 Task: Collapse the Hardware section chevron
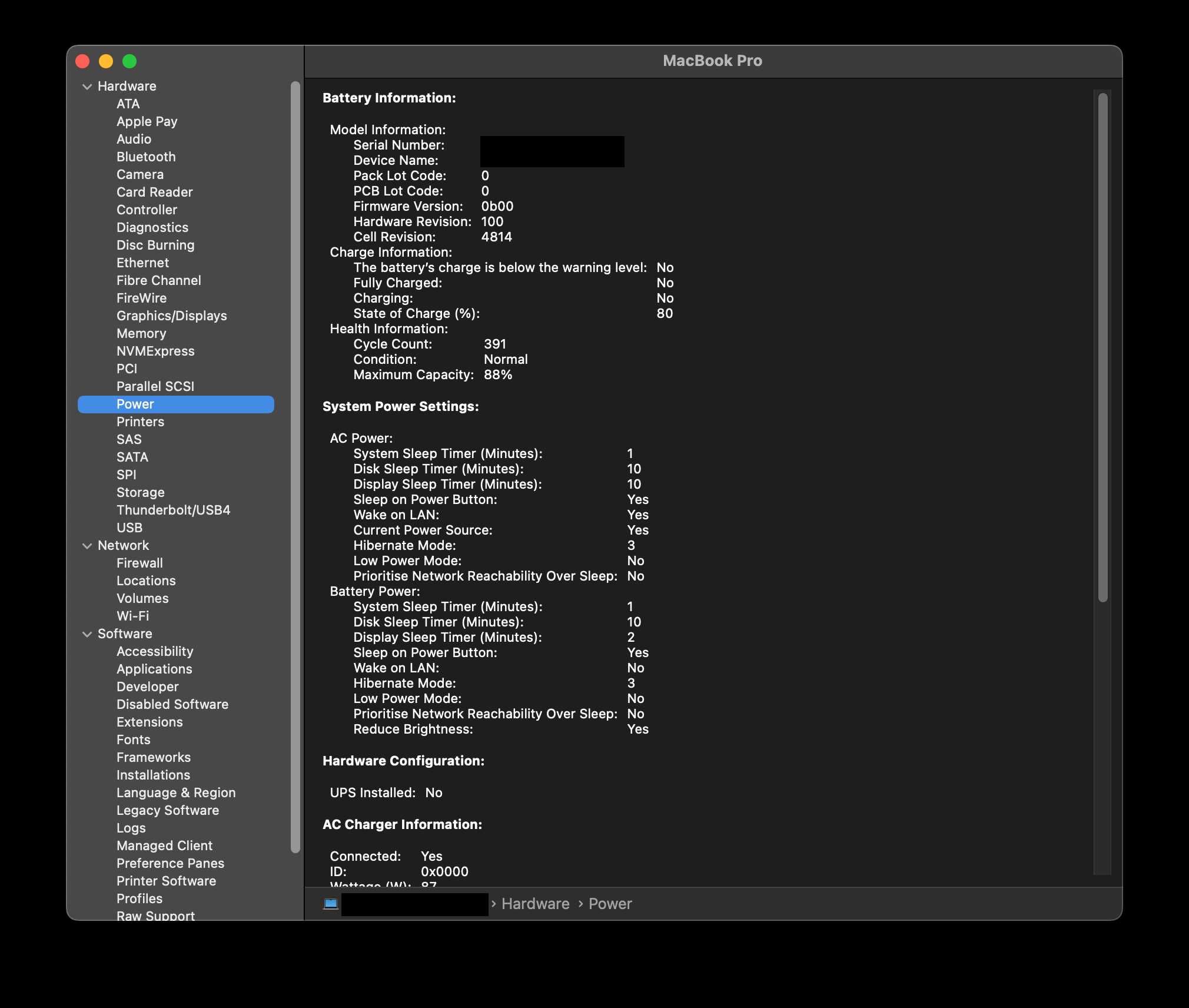tap(87, 87)
